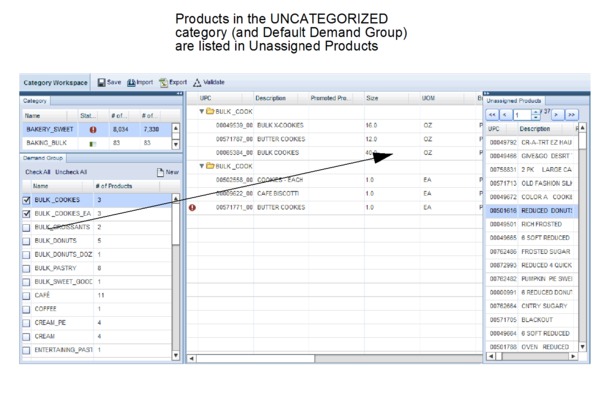Click the page number spinner arrows
The height and width of the screenshot is (419, 600).
pyautogui.click(x=537, y=115)
